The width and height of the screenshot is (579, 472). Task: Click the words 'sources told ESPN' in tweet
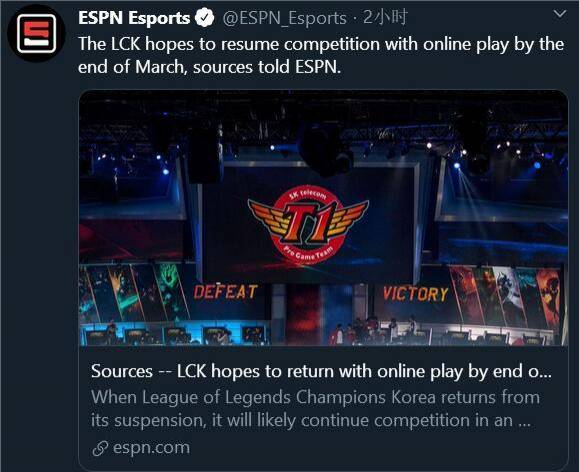tap(266, 67)
